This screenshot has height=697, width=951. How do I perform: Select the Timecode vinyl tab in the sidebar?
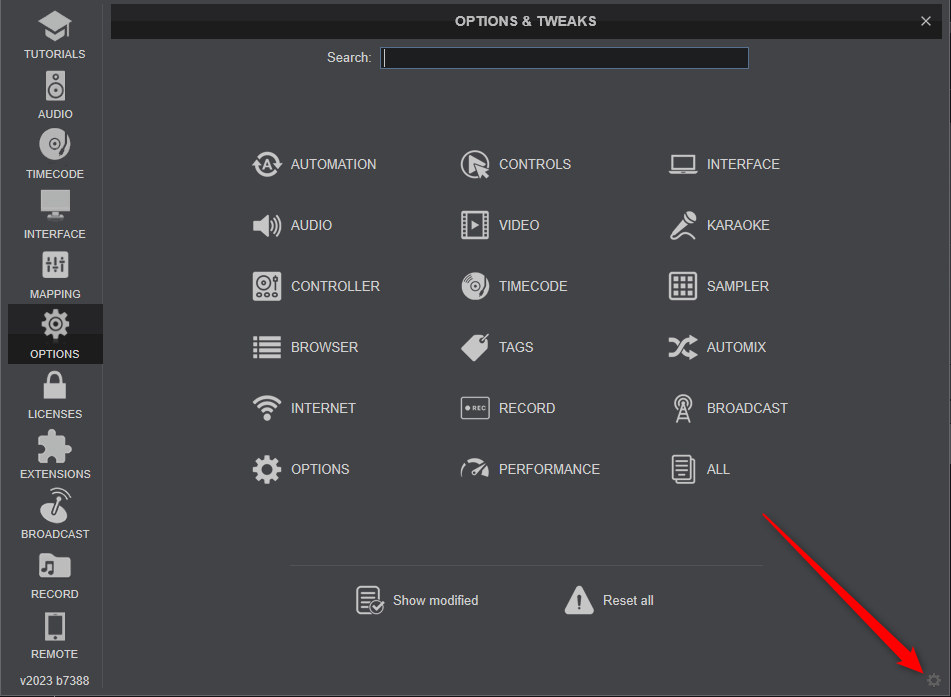point(55,155)
